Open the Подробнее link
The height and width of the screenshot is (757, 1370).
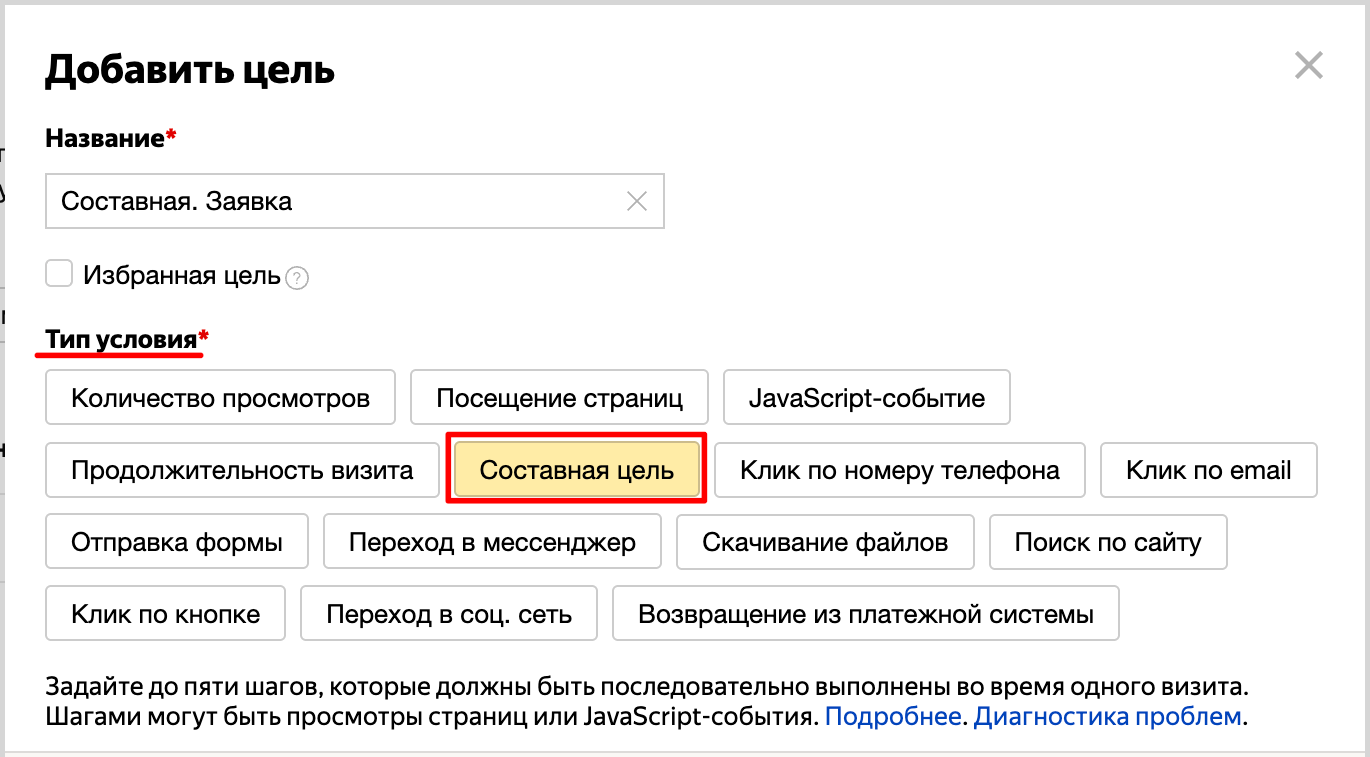[x=893, y=716]
